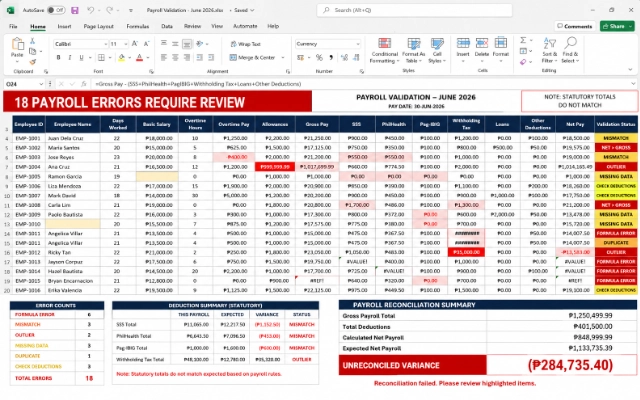Expand the Name Box dropdown for O24
The width and height of the screenshot is (640, 400).
click(41, 84)
